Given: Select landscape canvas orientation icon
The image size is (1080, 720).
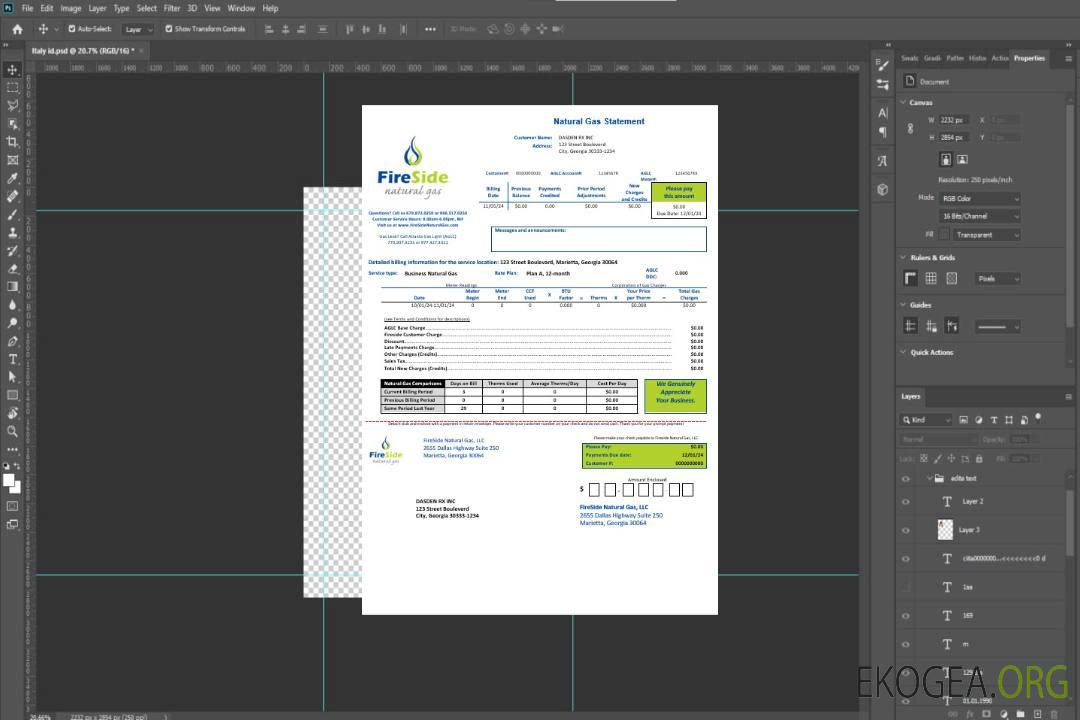Looking at the screenshot, I should pyautogui.click(x=962, y=160).
